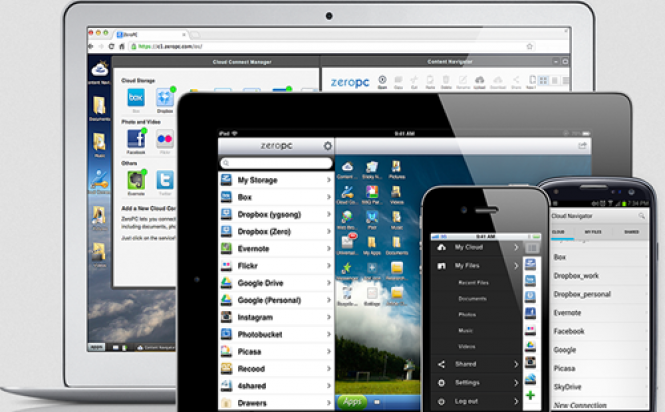
Task: Tap the search field in iPad sidebar
Action: [x=276, y=163]
